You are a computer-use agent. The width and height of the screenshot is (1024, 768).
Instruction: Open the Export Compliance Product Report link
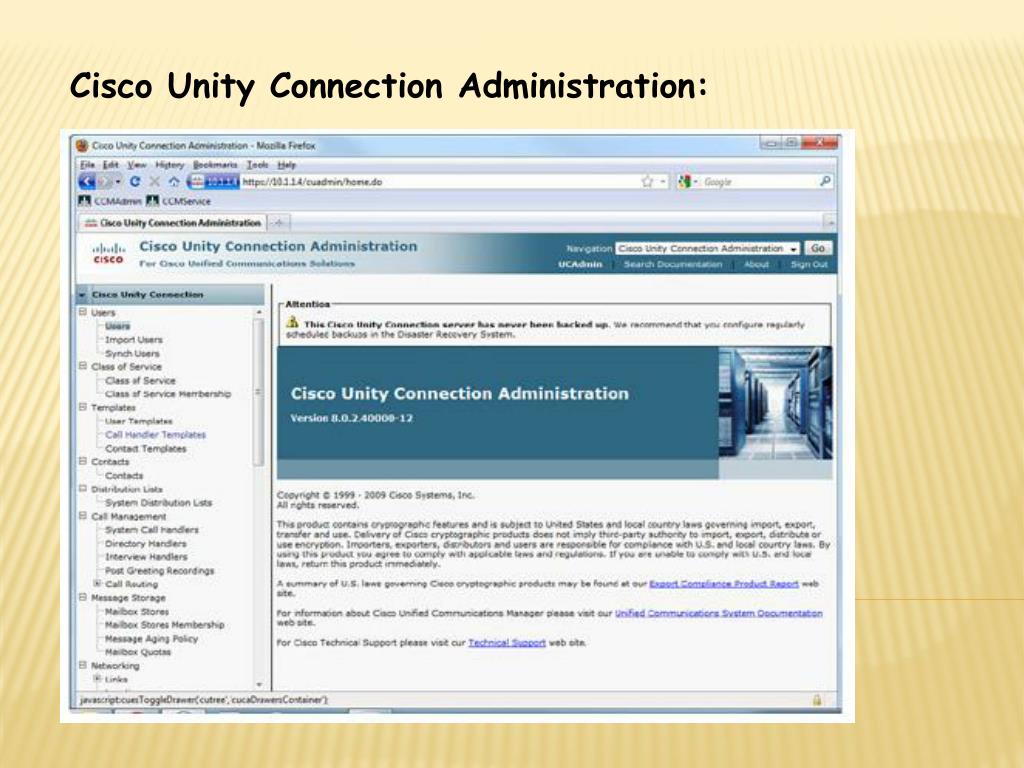point(724,584)
